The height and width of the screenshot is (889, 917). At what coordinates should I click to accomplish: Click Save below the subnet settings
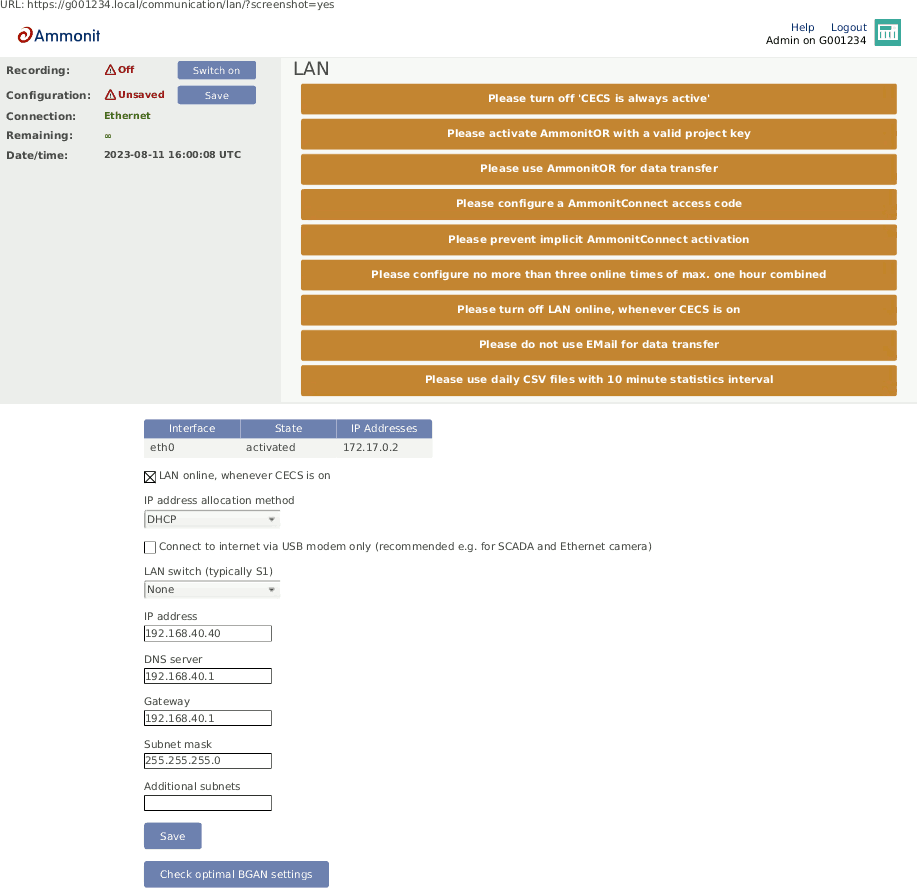click(172, 835)
